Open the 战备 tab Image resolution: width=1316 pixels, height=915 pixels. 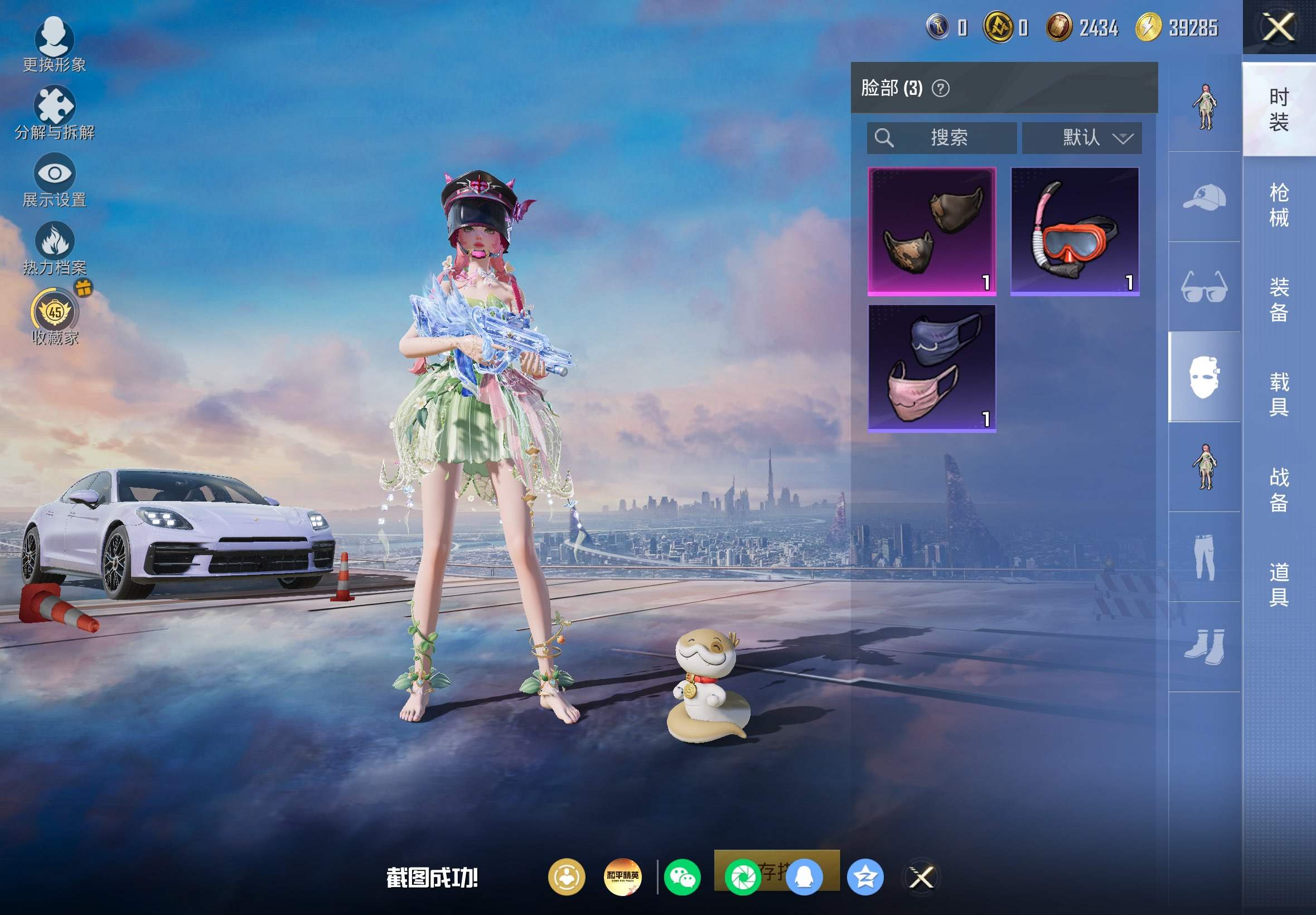(1279, 490)
